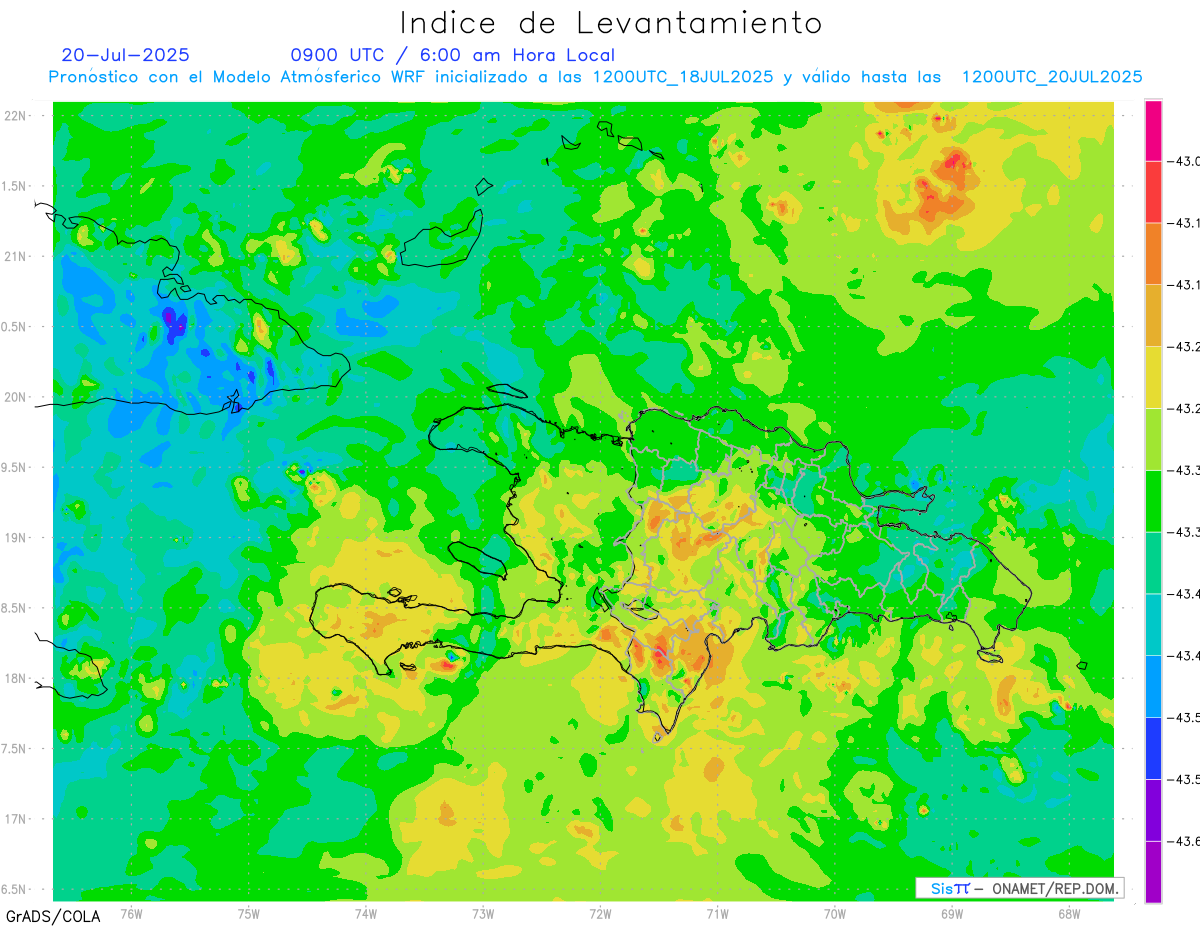Viewport: 1200px width, 927px height.
Task: Click the '72W' longitude label
Action: [600, 913]
